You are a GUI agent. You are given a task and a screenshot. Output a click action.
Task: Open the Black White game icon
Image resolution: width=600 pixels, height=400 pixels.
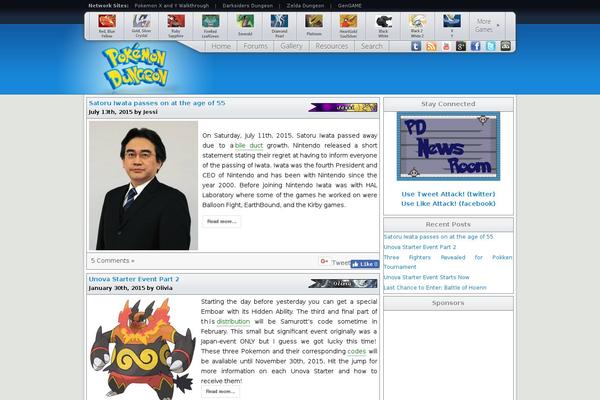point(383,26)
